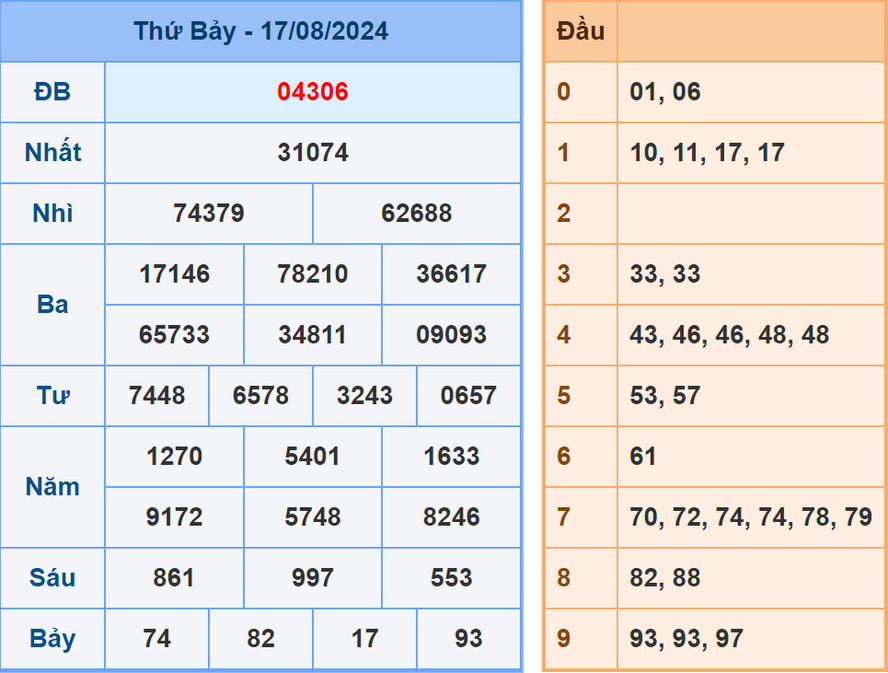Select the Đầu 7 results row values
The image size is (888, 673).
750,517
